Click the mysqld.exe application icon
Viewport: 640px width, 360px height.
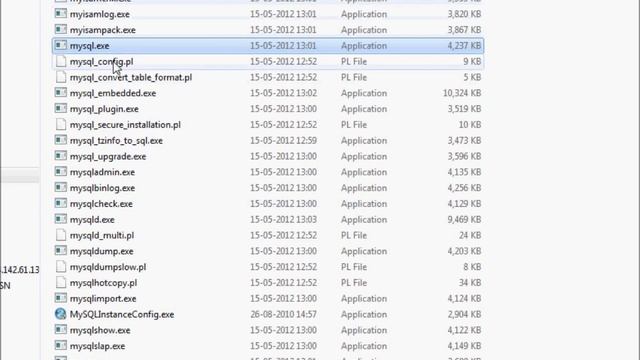60,219
